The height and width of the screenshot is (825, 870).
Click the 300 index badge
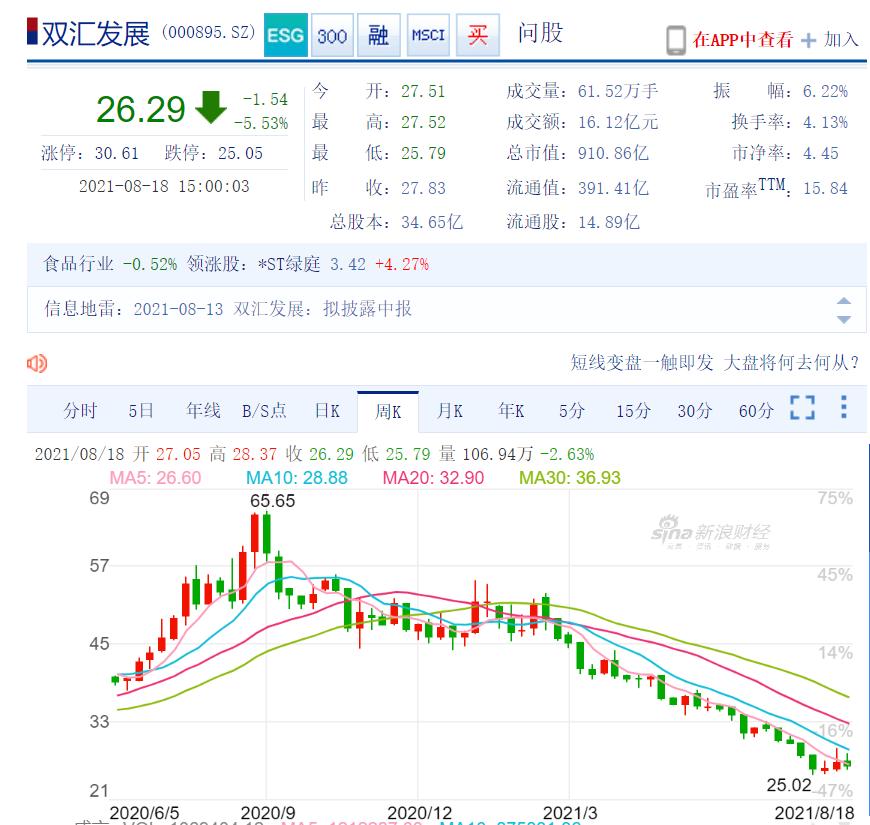[332, 36]
